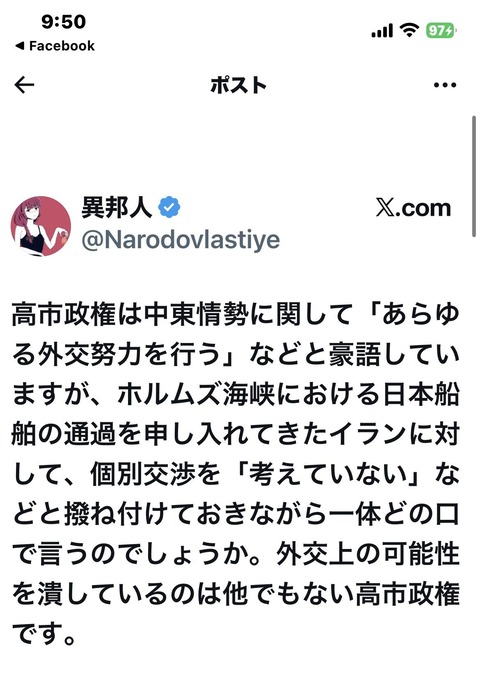Viewport: 480px width, 686px height.
Task: Click the vertical scrollbar on the right edge
Action: pyautogui.click(x=474, y=176)
